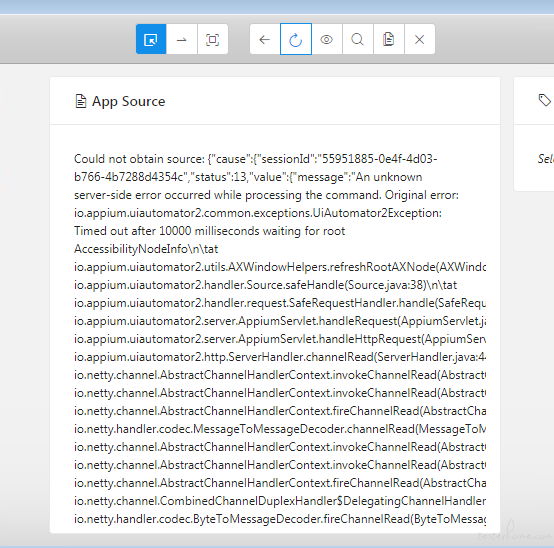The image size is (554, 548).
Task: Click the 'Timed out after 10000 milliseconds' line
Action: coord(210,231)
